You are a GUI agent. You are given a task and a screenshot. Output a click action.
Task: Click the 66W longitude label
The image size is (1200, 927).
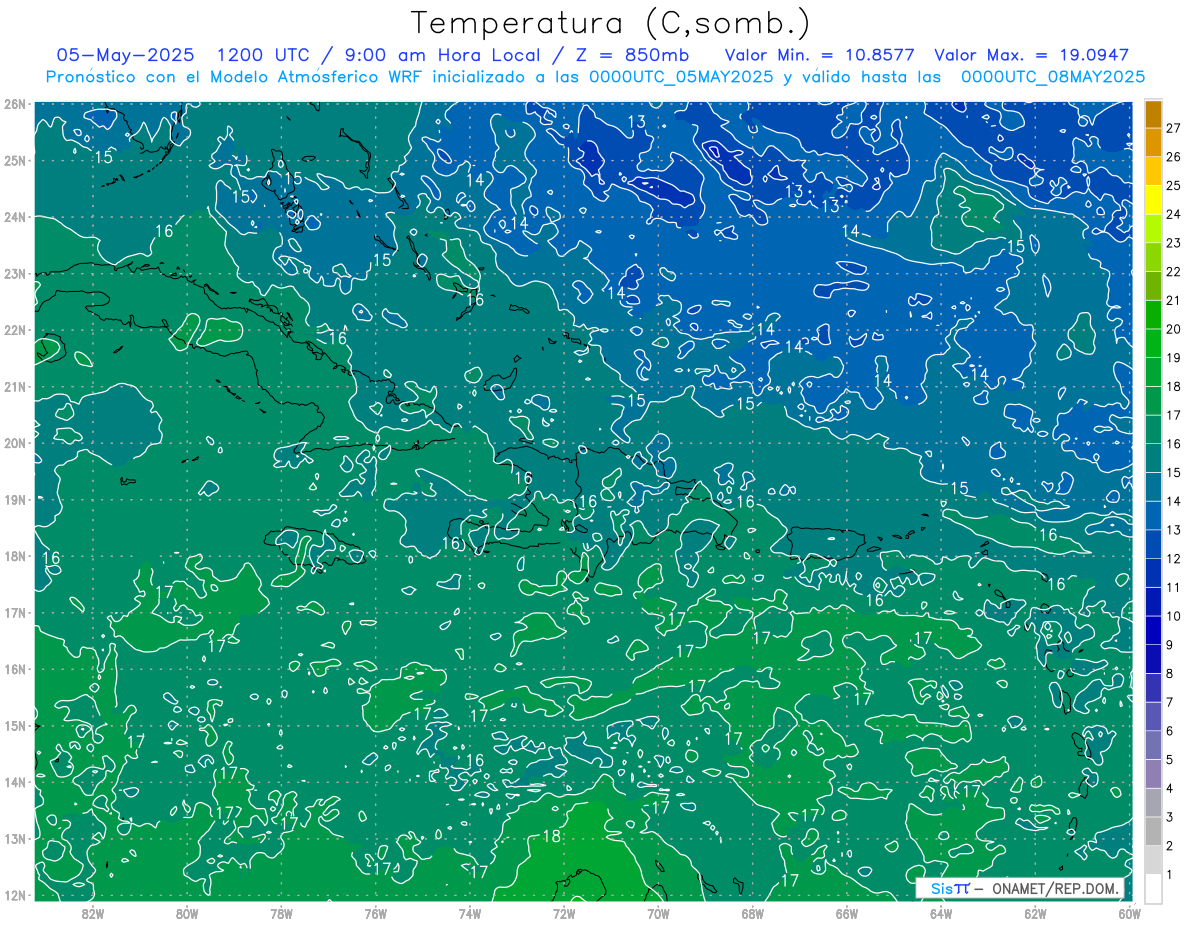tap(847, 912)
